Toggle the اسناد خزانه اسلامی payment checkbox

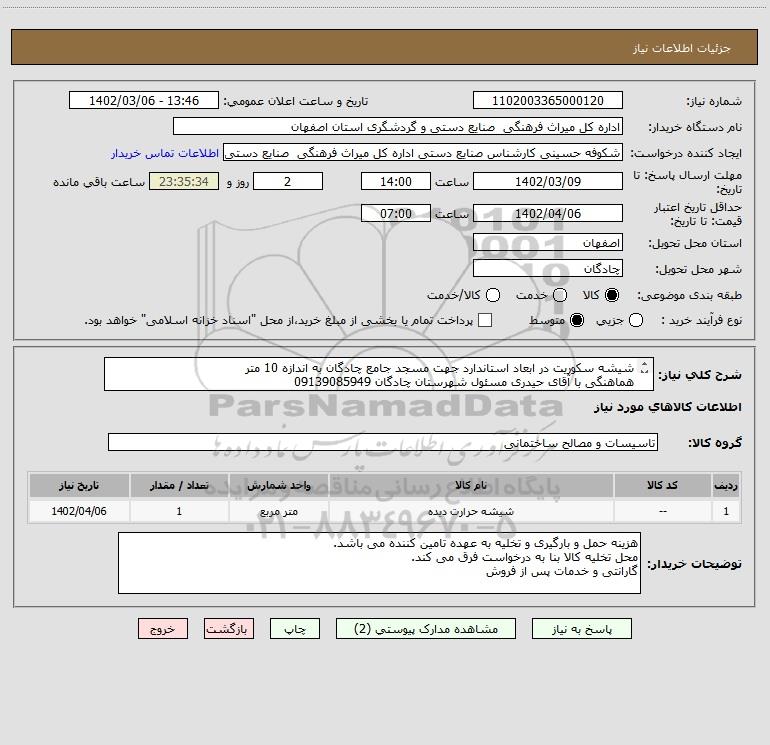[x=485, y=320]
